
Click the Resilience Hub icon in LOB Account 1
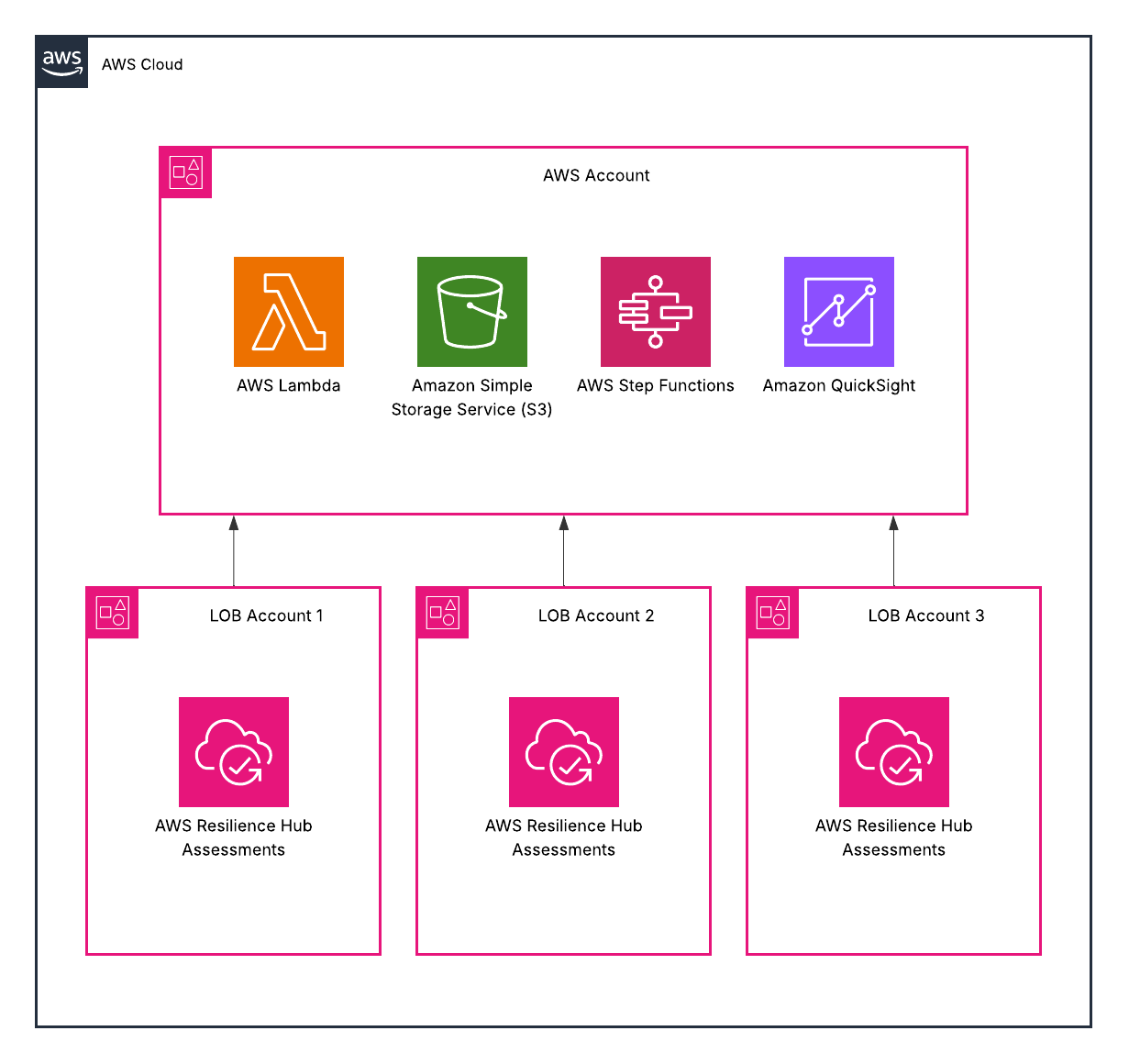click(x=233, y=752)
